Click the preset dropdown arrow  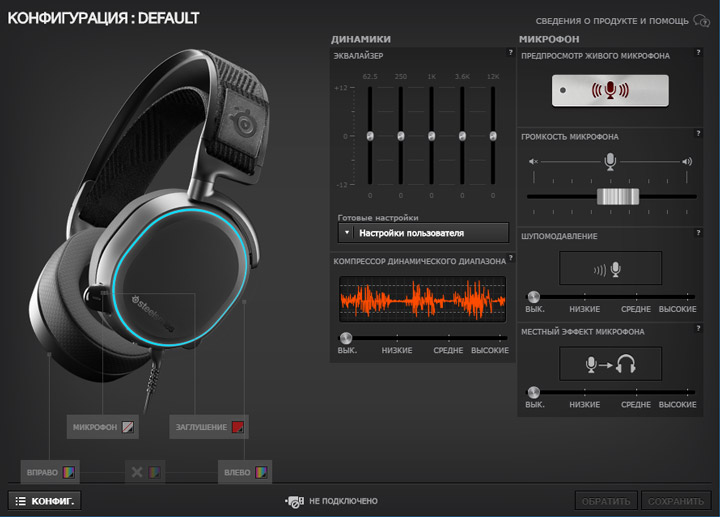(x=347, y=233)
